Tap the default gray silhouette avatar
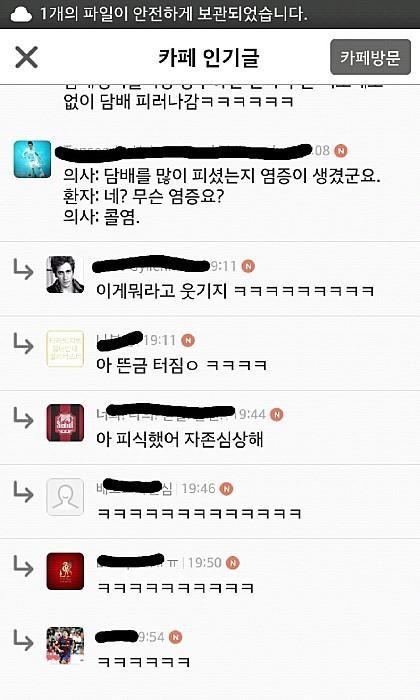 click(x=65, y=497)
